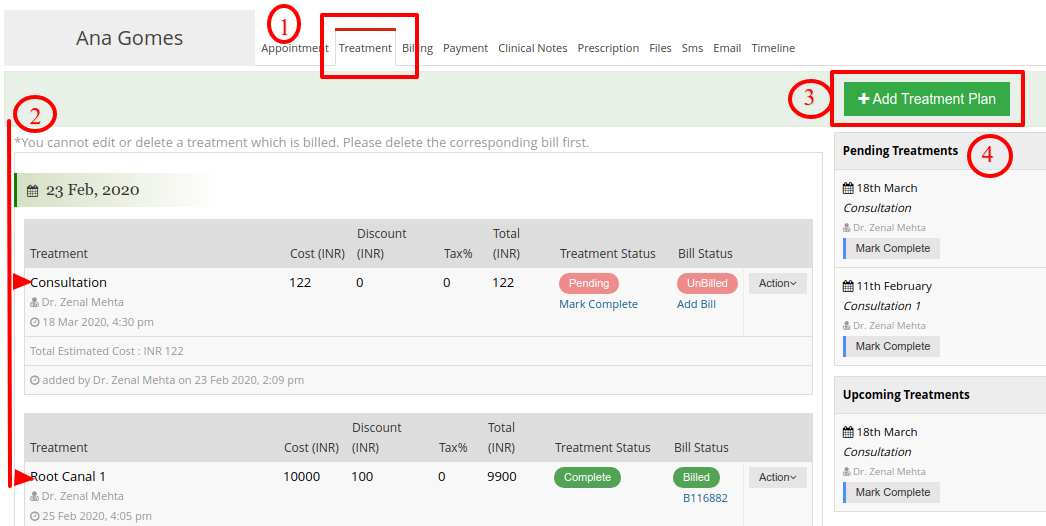The height and width of the screenshot is (526, 1046).
Task: Click Mark Complete link under Pending status
Action: [598, 304]
